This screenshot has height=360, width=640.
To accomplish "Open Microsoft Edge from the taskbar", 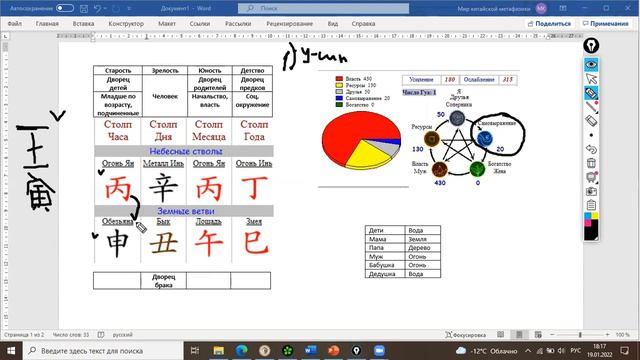I will pyautogui.click(x=242, y=351).
